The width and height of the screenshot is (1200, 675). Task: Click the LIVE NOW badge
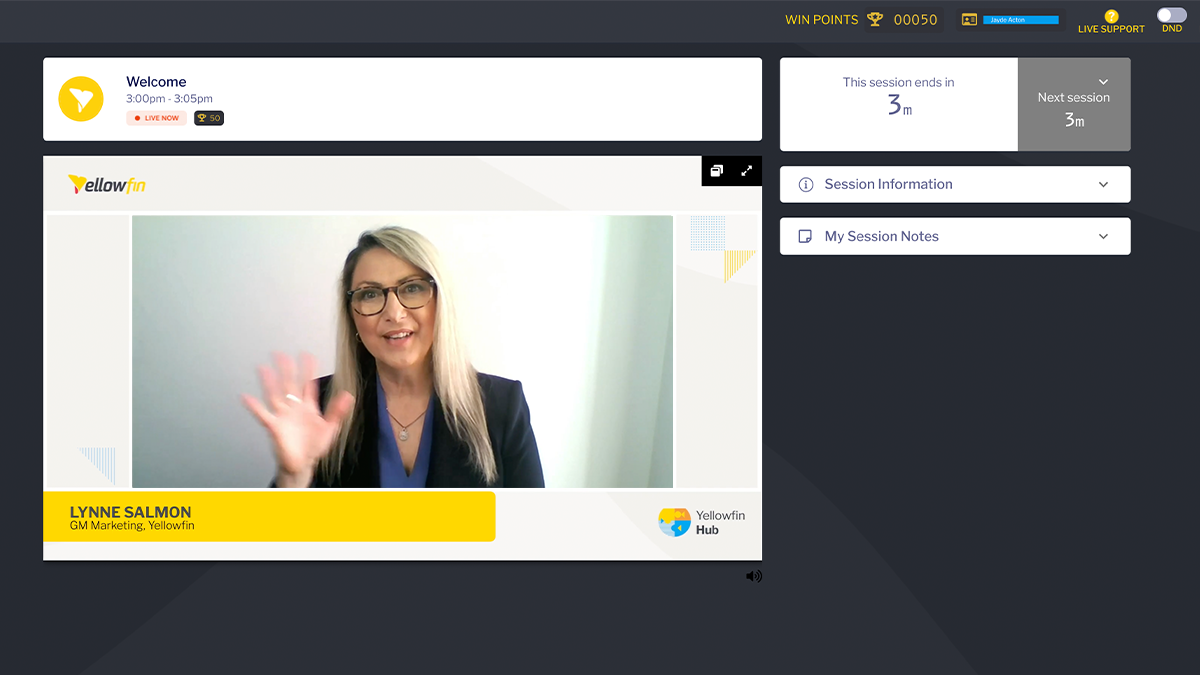coord(156,118)
